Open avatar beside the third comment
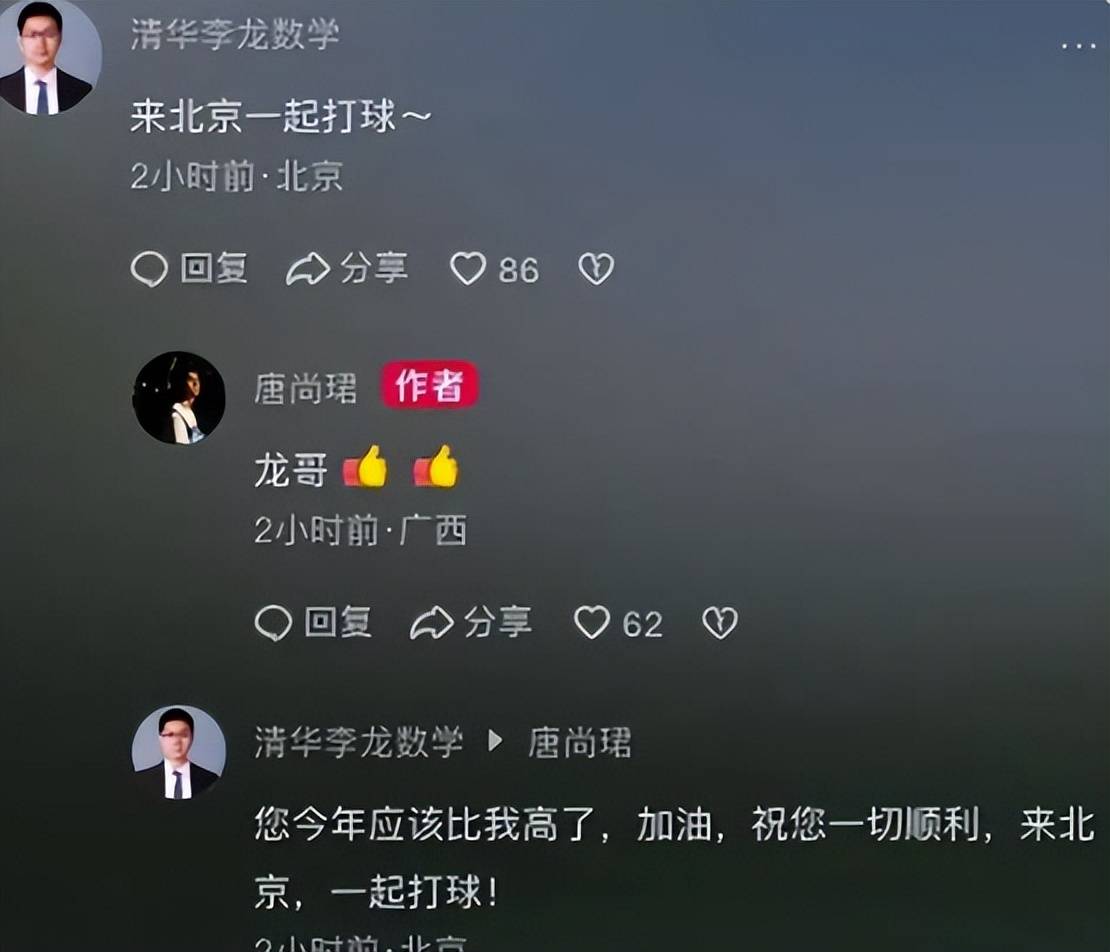The width and height of the screenshot is (1110, 952). 179,752
